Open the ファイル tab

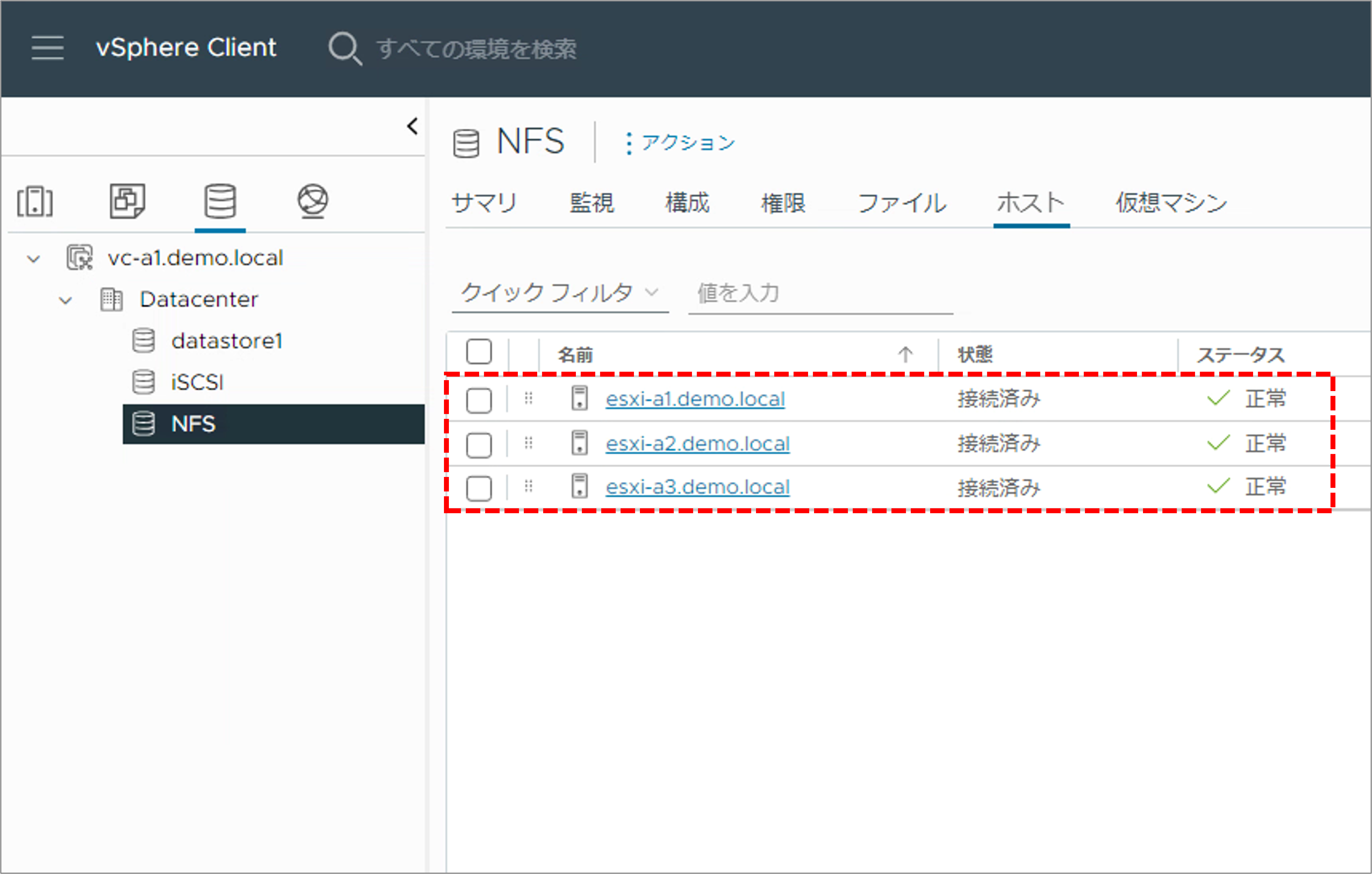tap(902, 203)
